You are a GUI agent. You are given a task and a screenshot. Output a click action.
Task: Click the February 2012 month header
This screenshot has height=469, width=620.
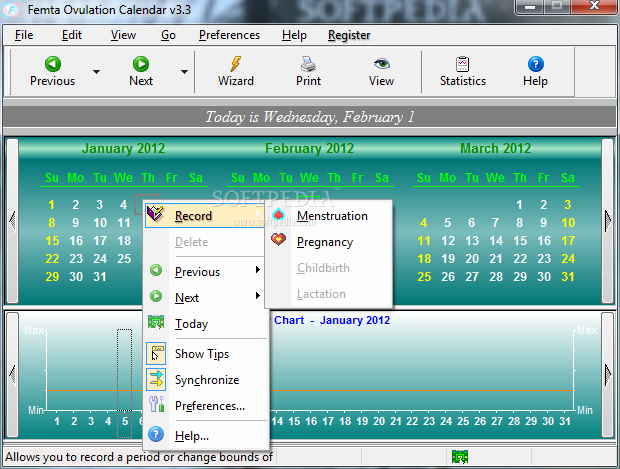(309, 148)
